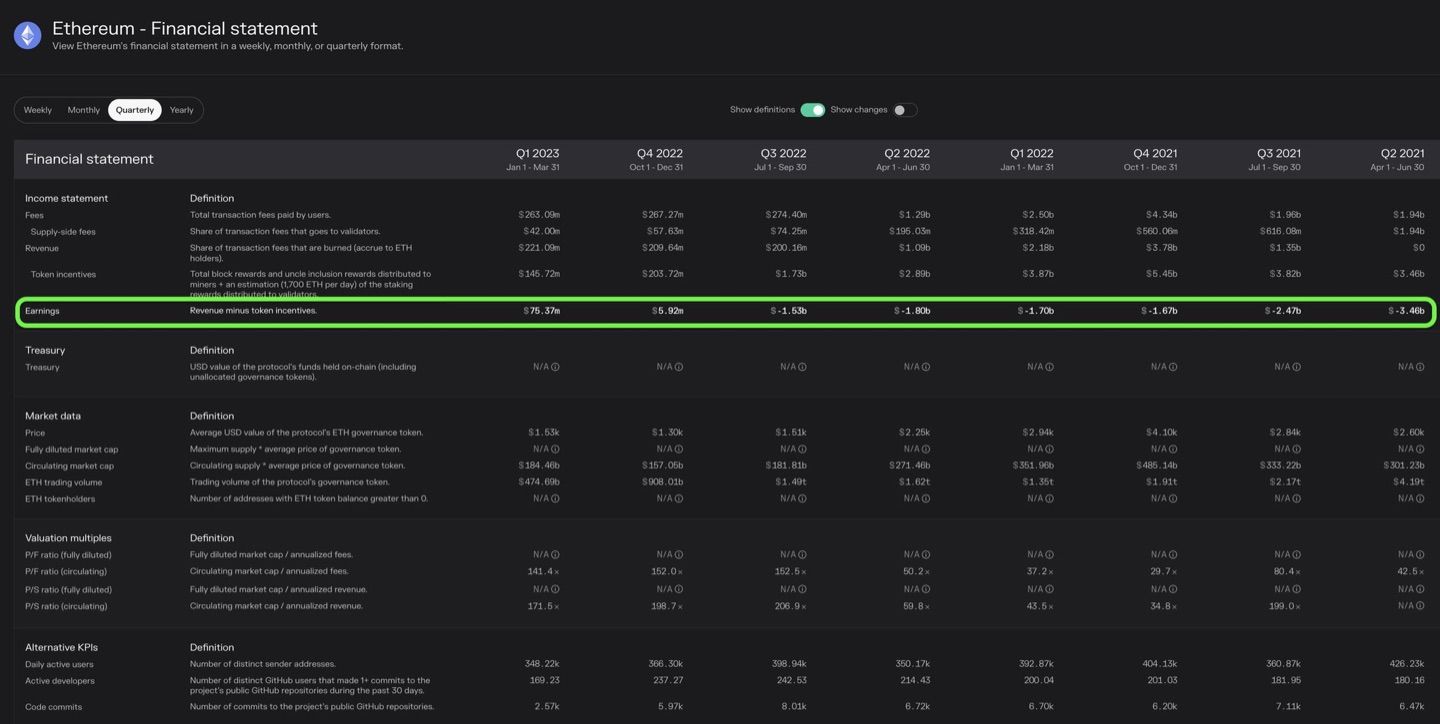Screen dimensions: 1440x724
Task: Click ETH tokenholders info icon for Q3 2021
Action: (1297, 498)
